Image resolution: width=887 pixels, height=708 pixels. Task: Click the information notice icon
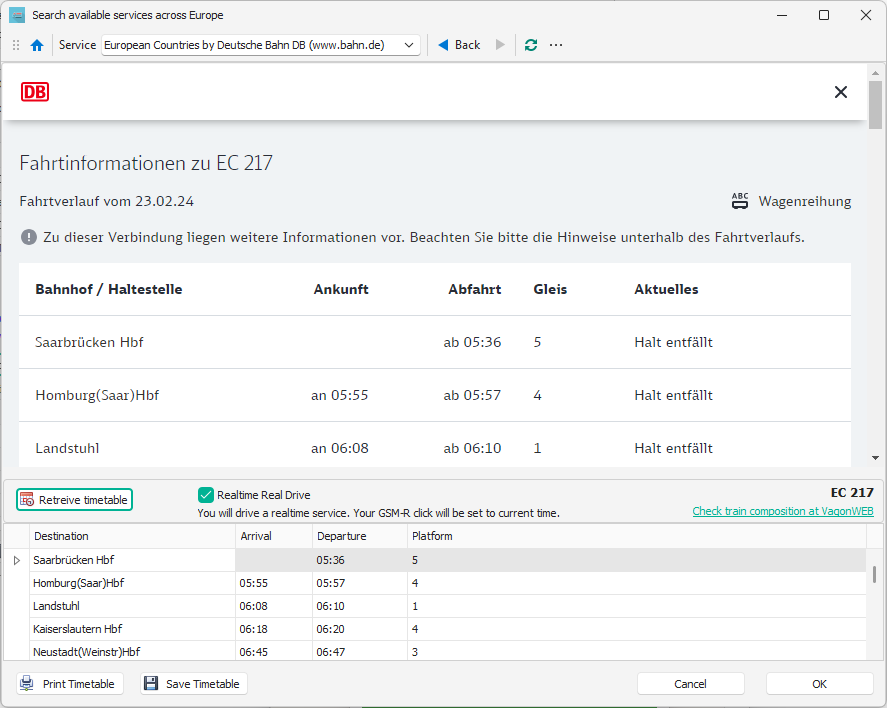coord(28,237)
